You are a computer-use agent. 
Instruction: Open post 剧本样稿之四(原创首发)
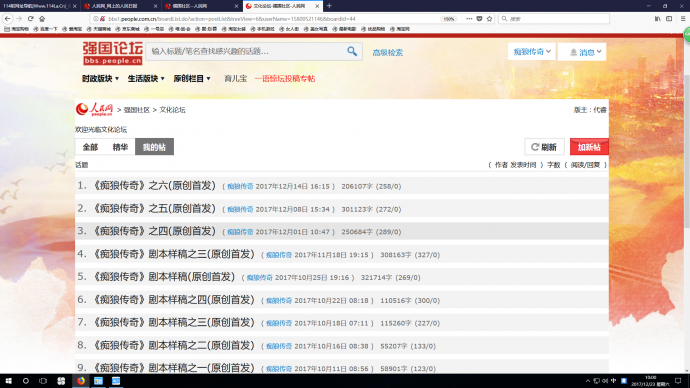tap(173, 300)
